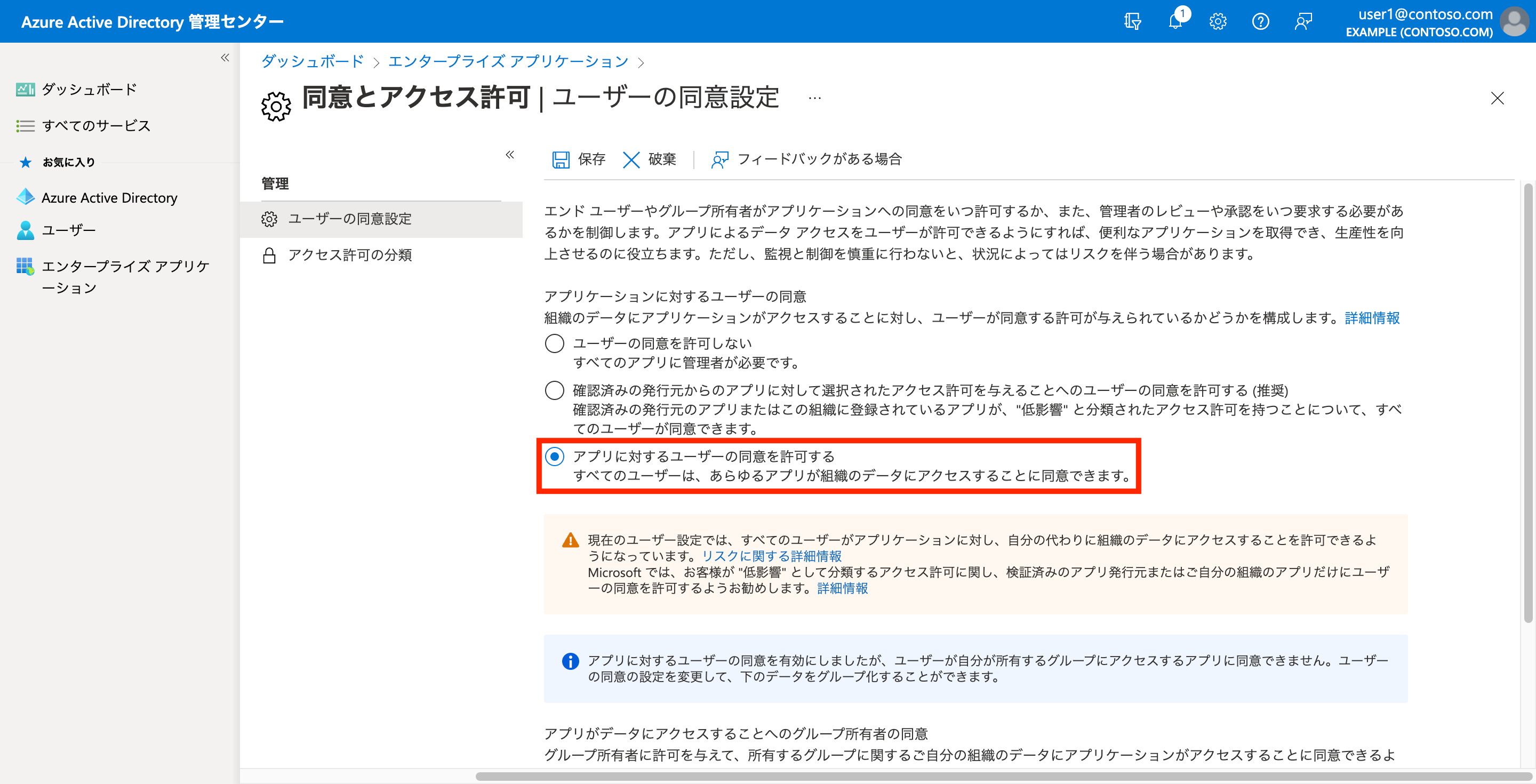Select アプリに対するユーザーの同意を許可する radio button
Viewport: 1536px width, 784px height.
[x=555, y=457]
